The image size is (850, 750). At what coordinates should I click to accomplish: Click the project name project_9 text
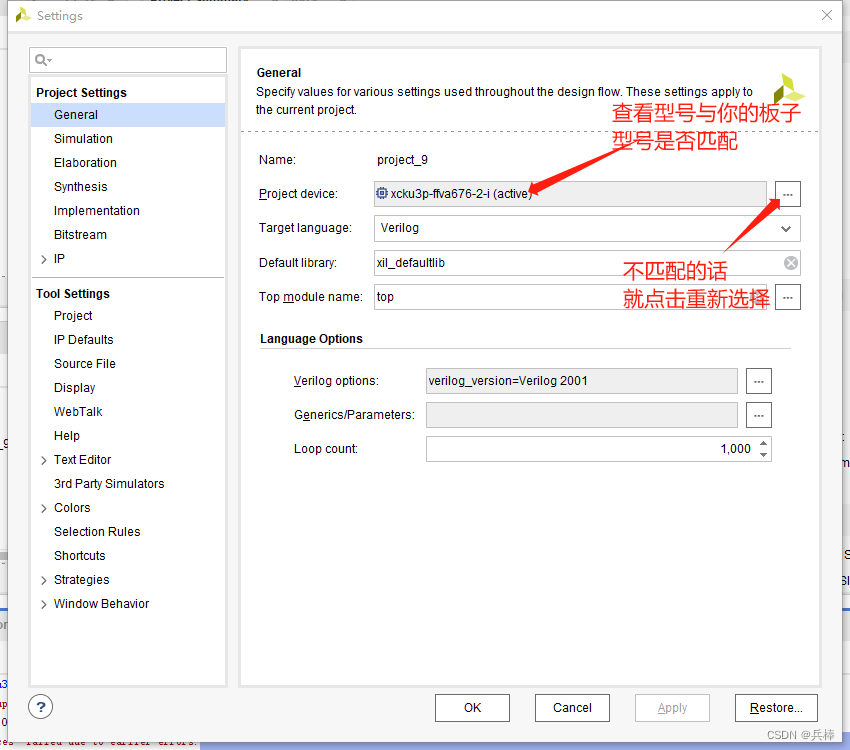[x=402, y=160]
